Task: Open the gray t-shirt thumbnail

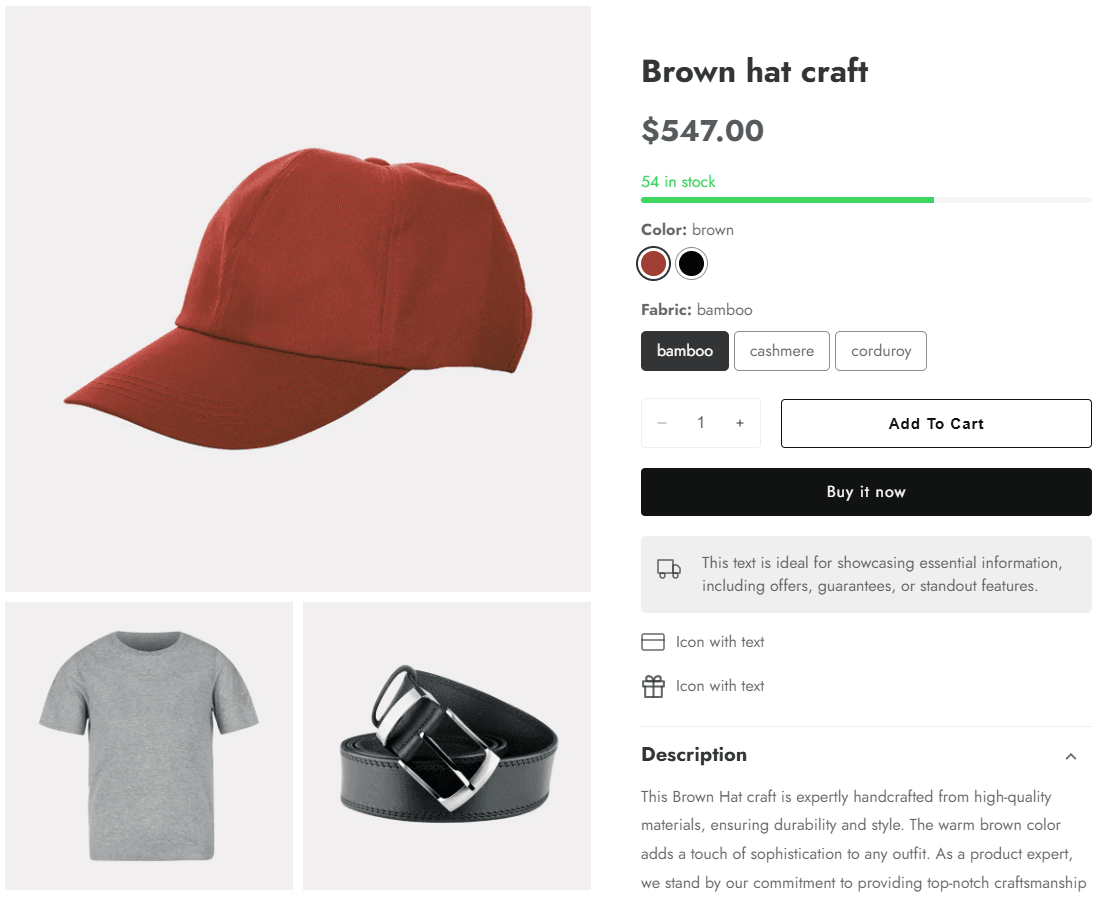Action: (x=149, y=746)
